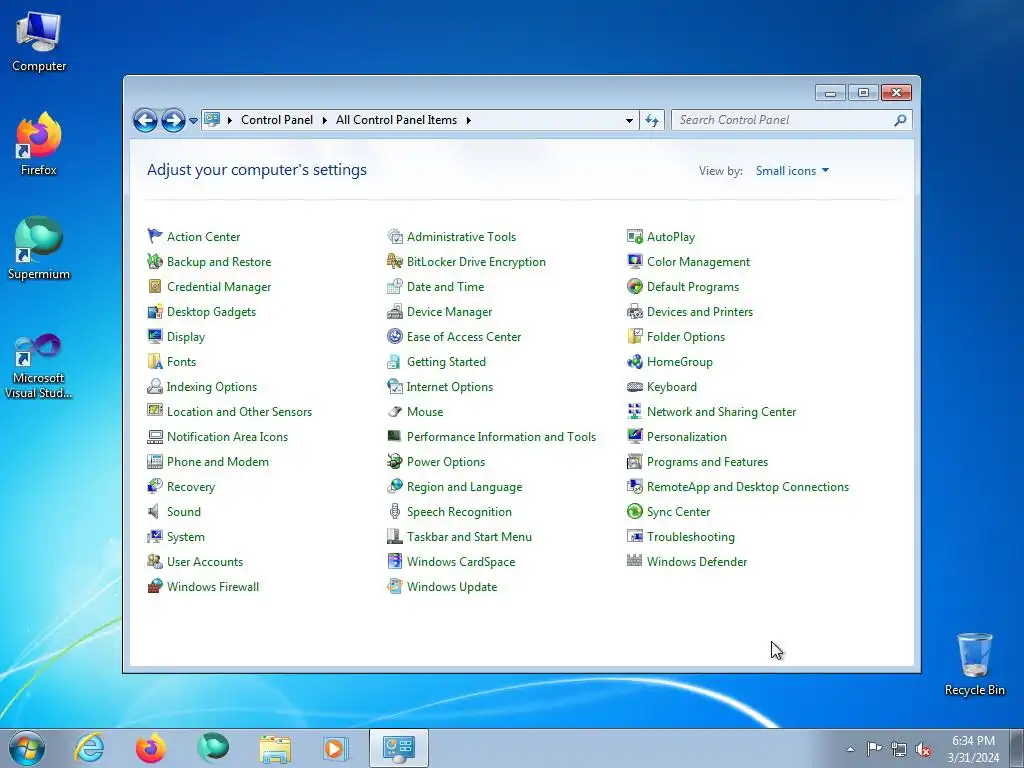Click the Control Panel breadcrumb segment
The width and height of the screenshot is (1024, 768).
[x=277, y=120]
